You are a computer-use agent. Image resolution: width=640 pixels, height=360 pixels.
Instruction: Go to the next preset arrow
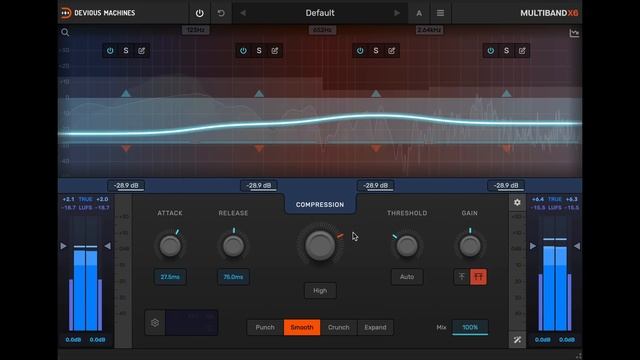(x=397, y=13)
